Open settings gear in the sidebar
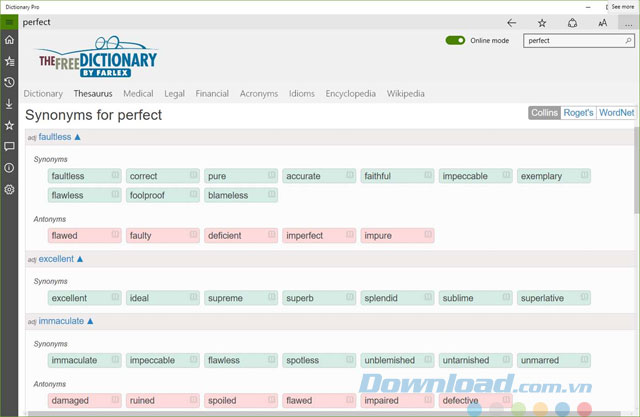Screen dimensions: 640x417 [x=9, y=189]
